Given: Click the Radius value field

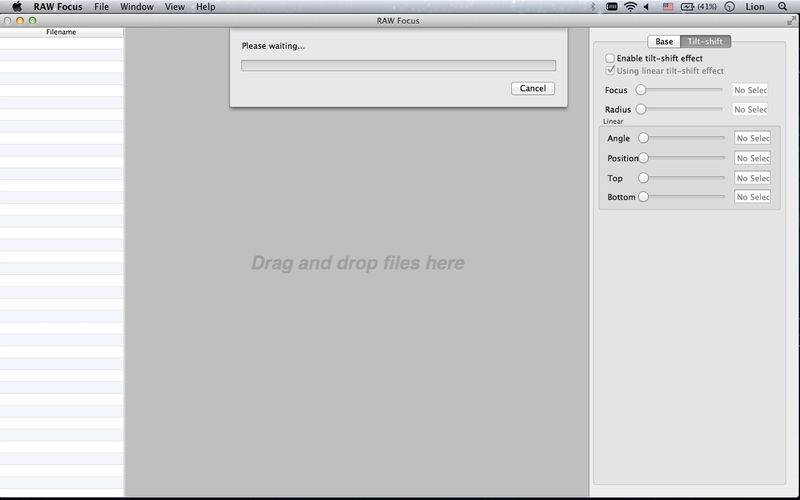Looking at the screenshot, I should 749,109.
